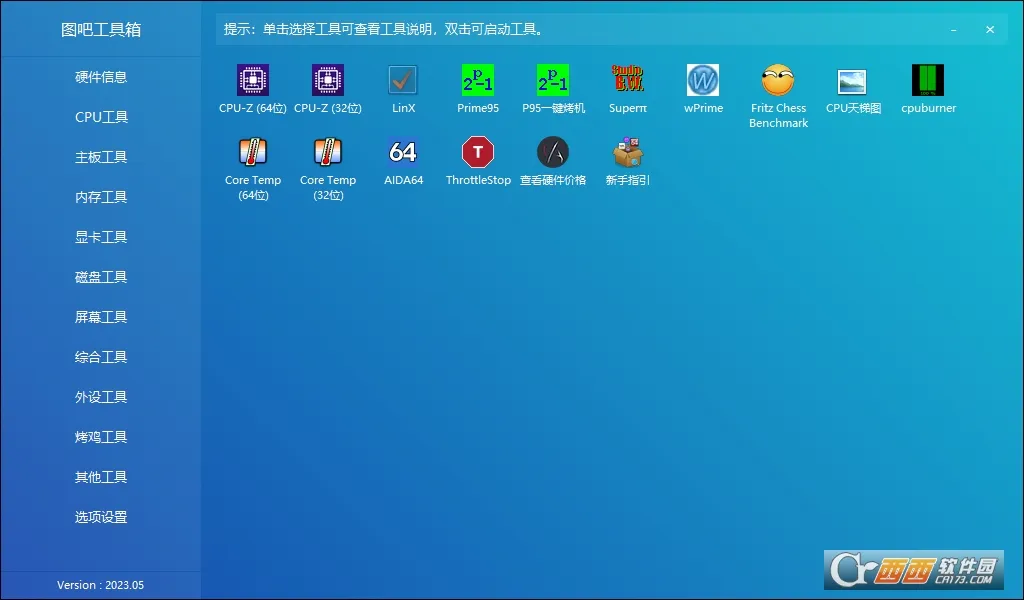The width and height of the screenshot is (1024, 600).
Task: Open 选项设置 in the sidebar
Action: [x=101, y=517]
